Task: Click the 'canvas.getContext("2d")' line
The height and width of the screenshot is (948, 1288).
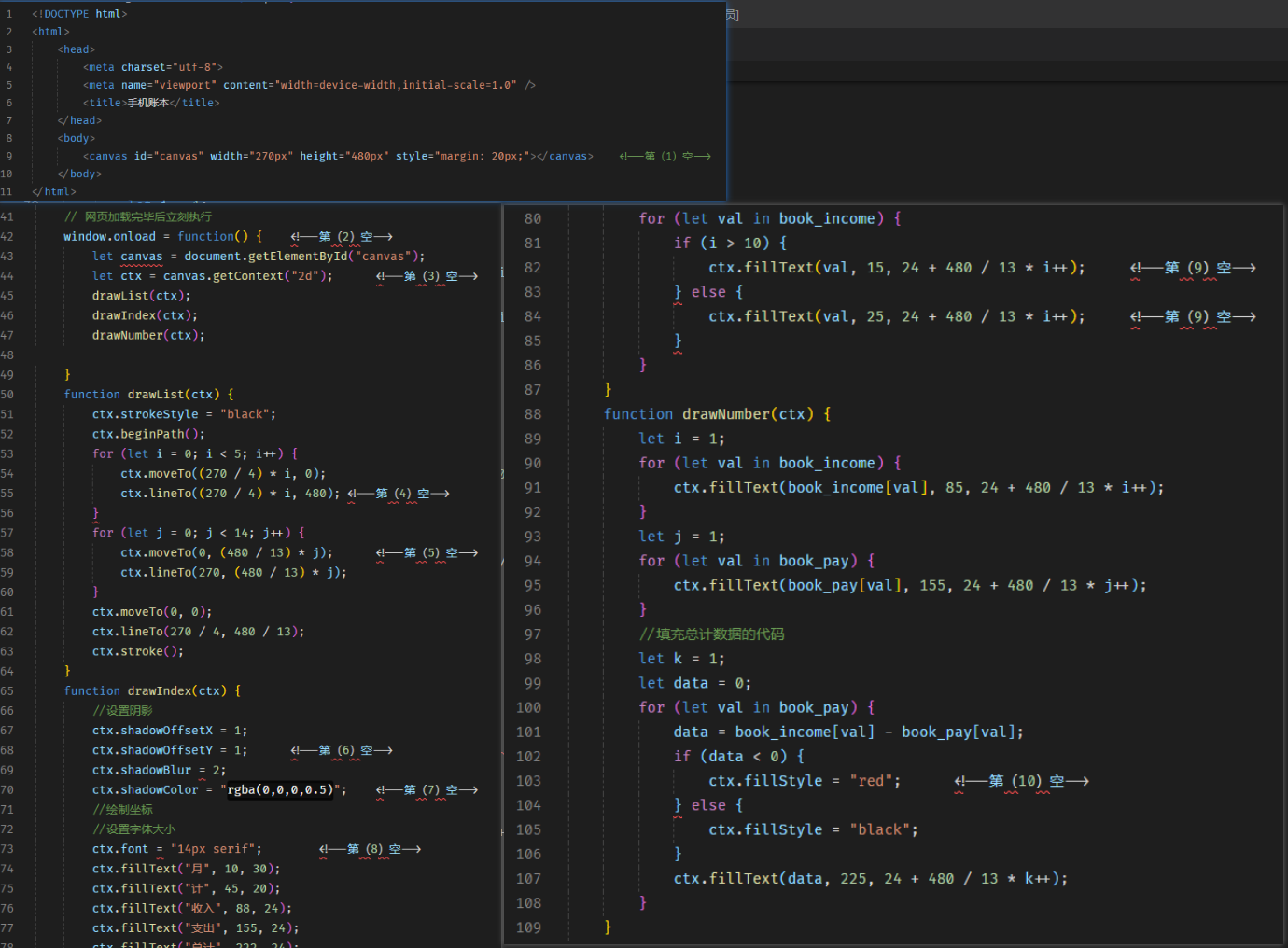Action: click(213, 275)
